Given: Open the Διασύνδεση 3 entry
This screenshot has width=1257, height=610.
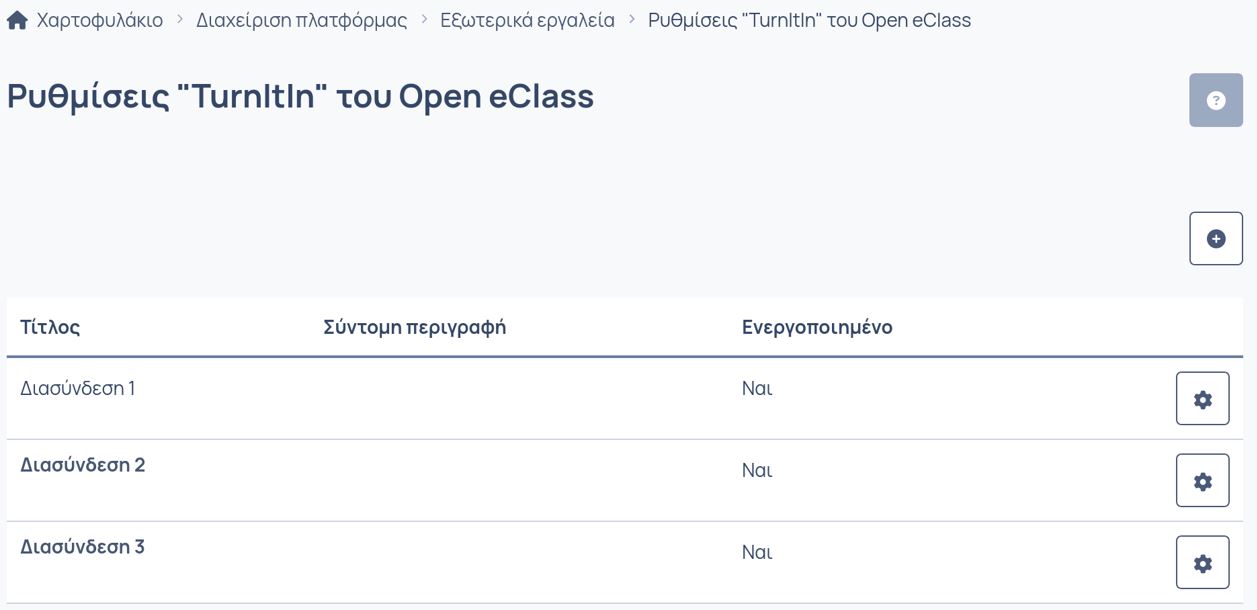Looking at the screenshot, I should click(x=83, y=547).
